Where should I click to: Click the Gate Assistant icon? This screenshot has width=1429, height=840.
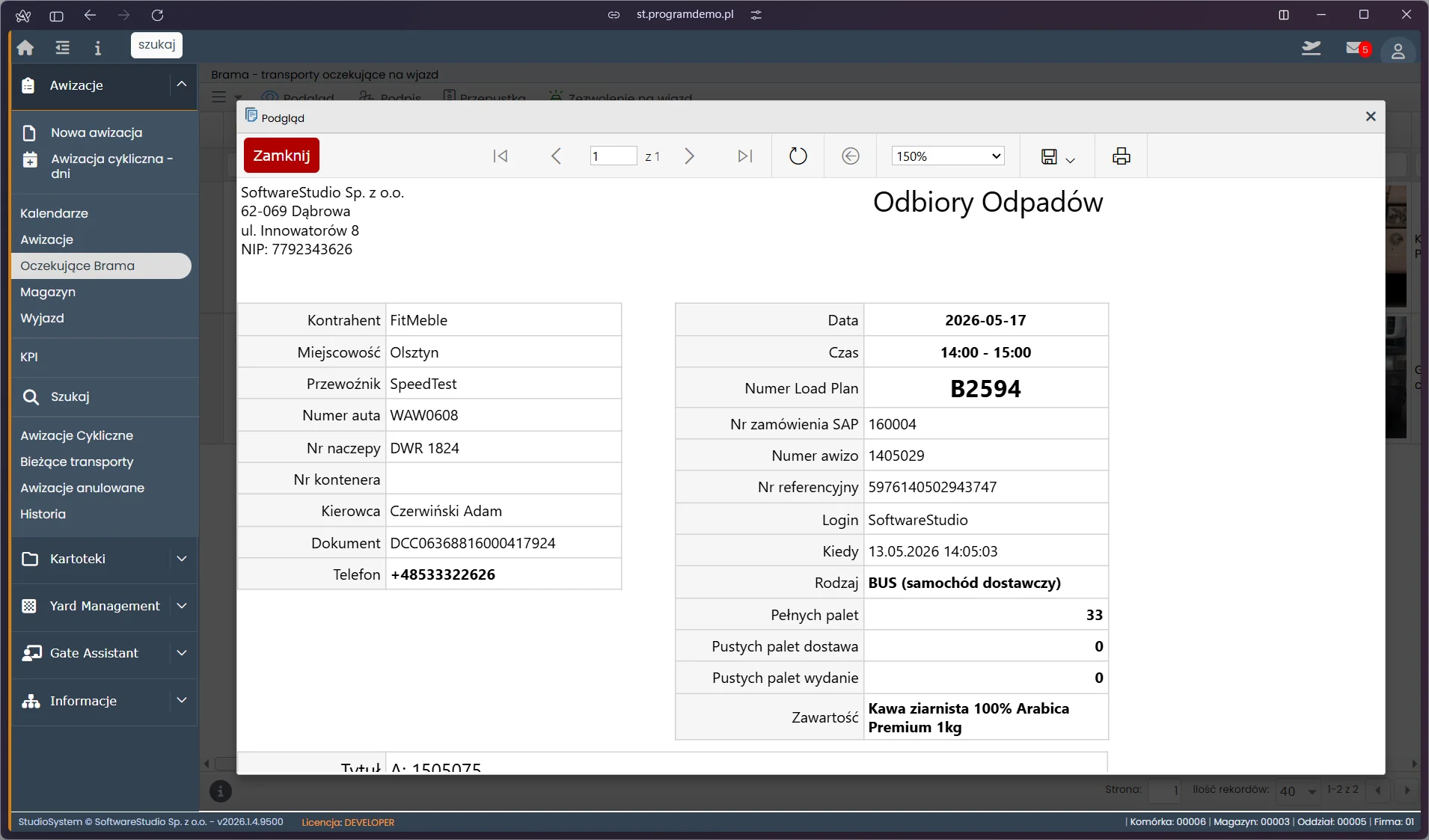(31, 653)
